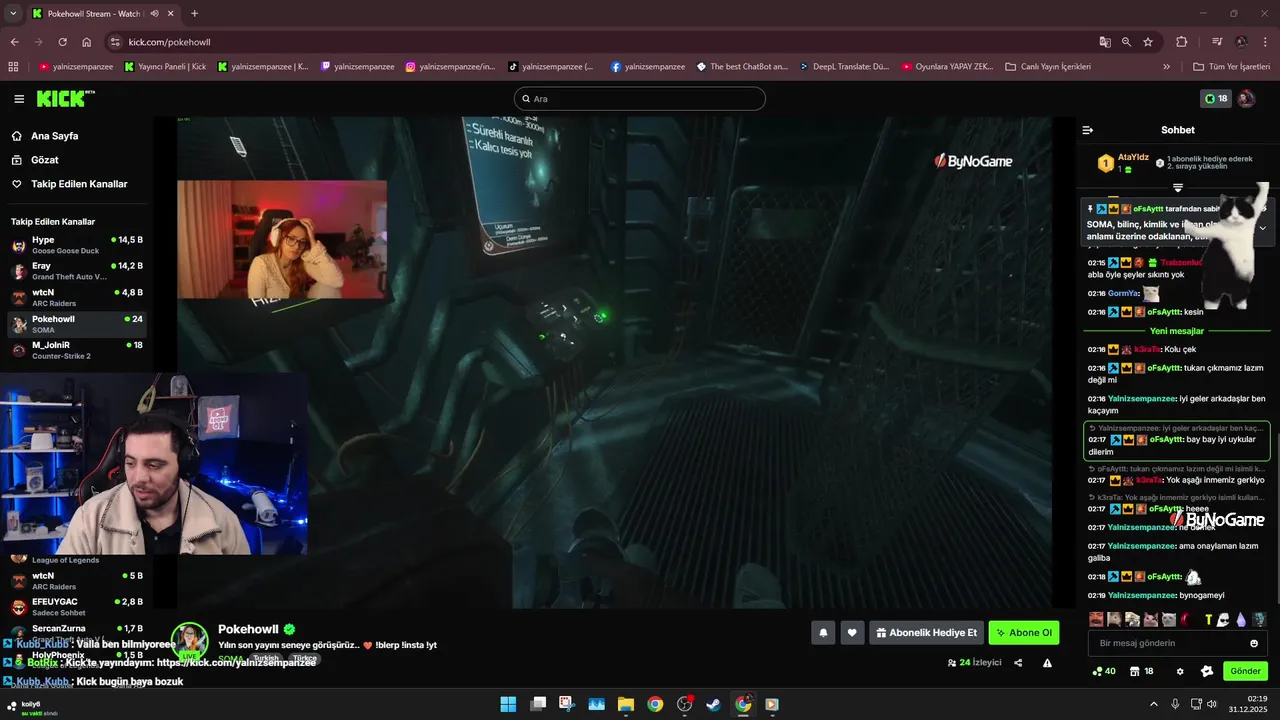
Task: Open Steam from the taskbar
Action: pyautogui.click(x=713, y=704)
